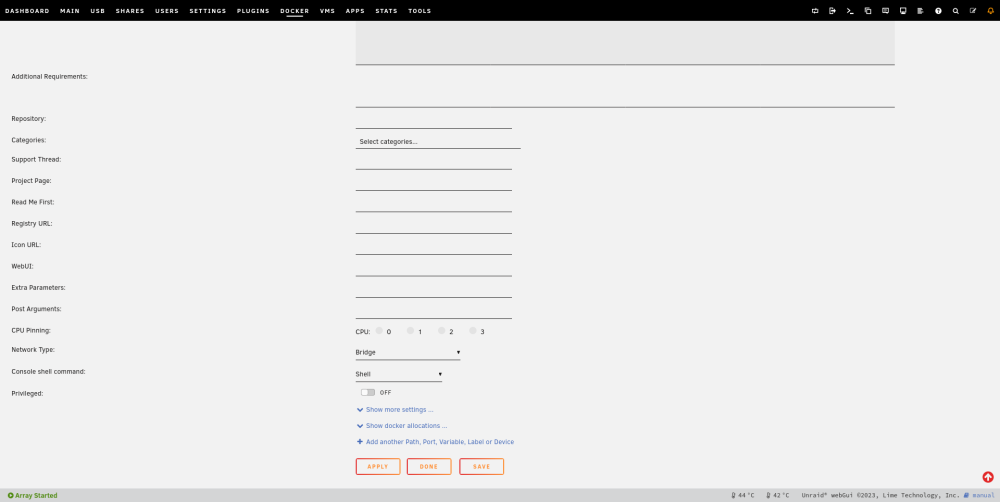Open the VMs page
Screen dimensions: 1000x502
point(327,11)
